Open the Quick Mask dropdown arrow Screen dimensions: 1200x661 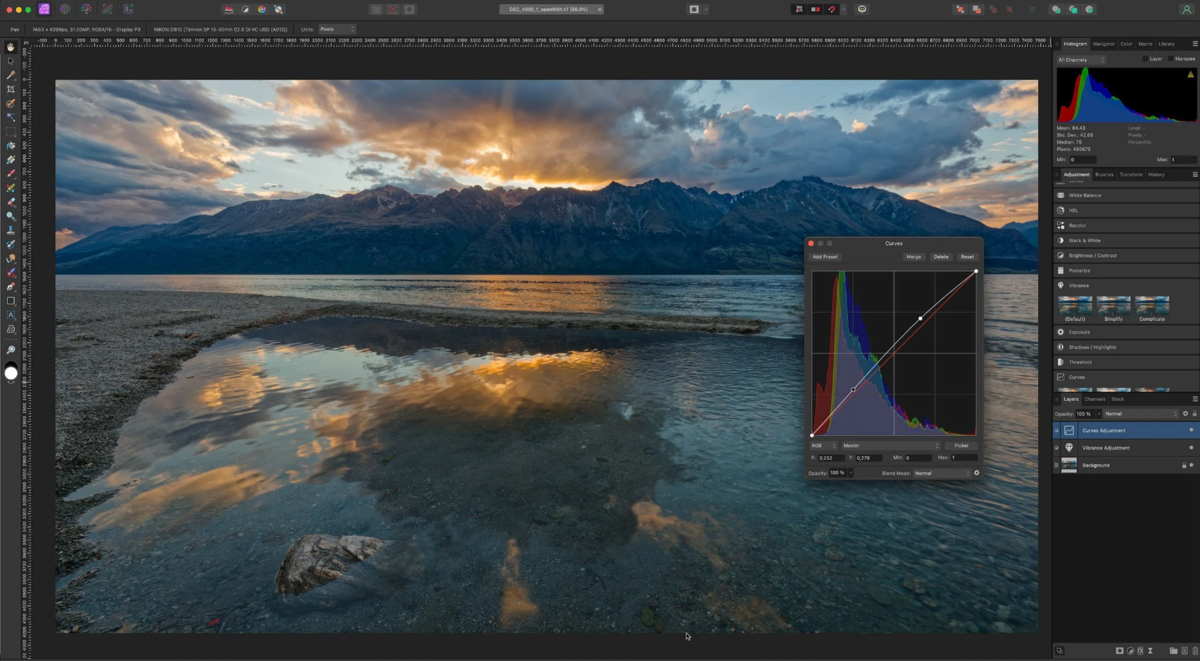pos(706,9)
